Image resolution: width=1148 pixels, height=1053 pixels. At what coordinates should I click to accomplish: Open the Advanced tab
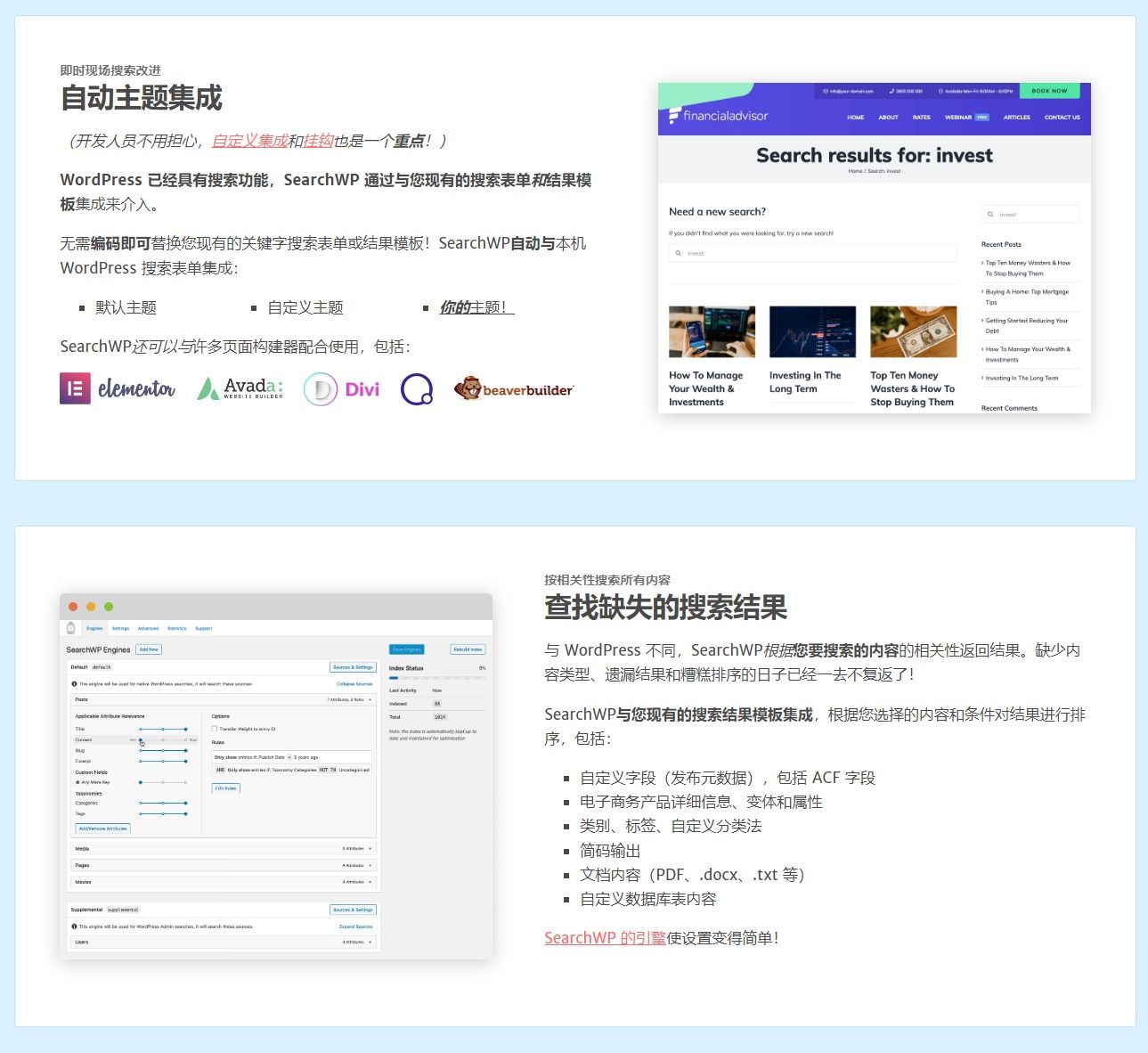pyautogui.click(x=148, y=628)
